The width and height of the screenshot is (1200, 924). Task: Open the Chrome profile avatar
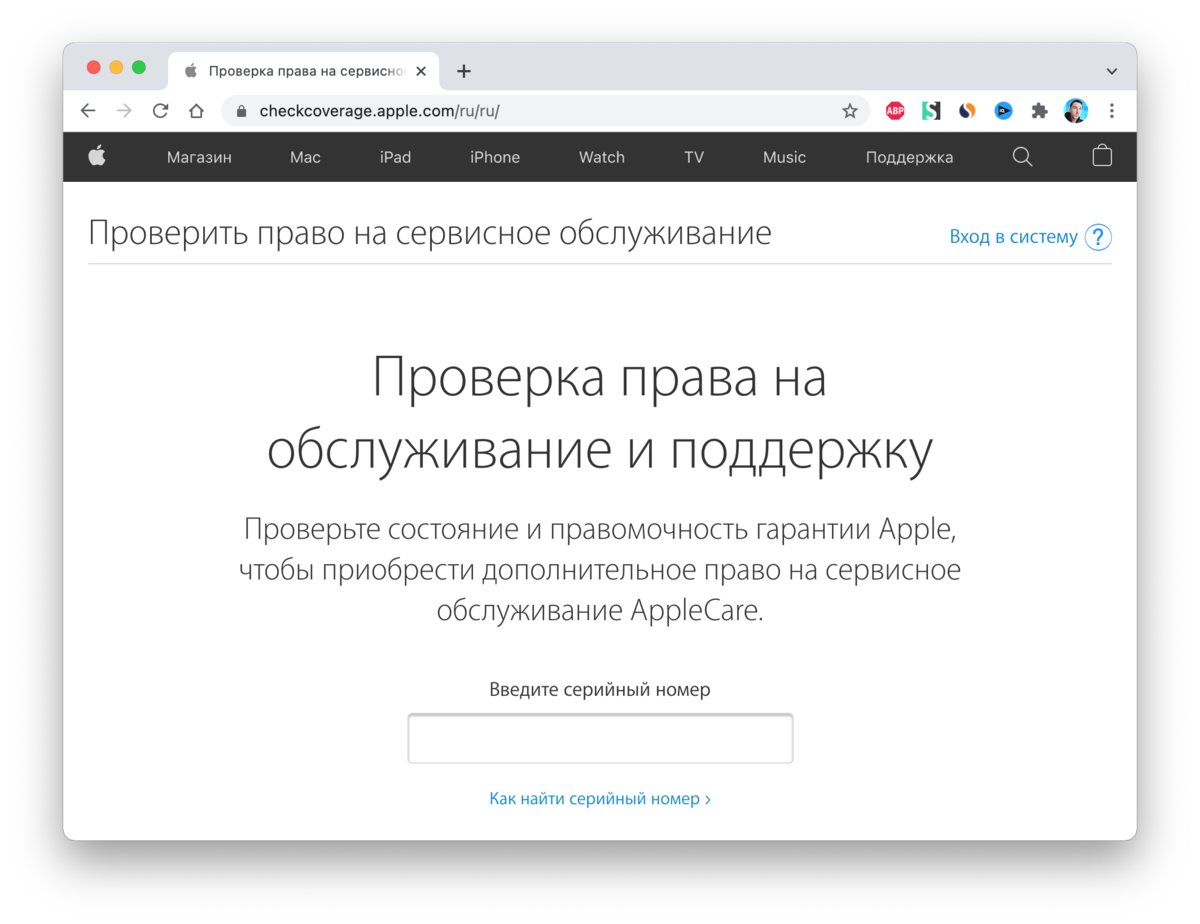pos(1076,111)
